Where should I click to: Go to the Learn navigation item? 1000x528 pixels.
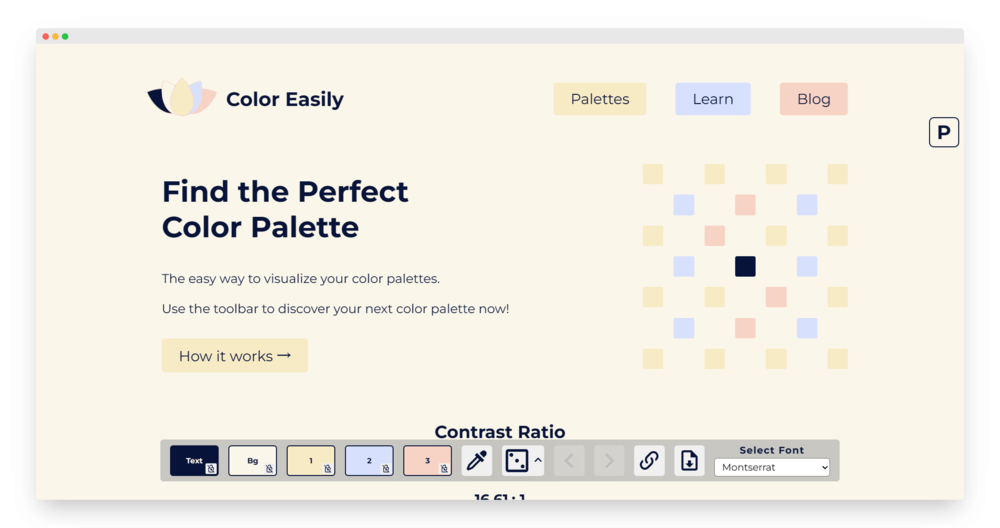click(713, 99)
